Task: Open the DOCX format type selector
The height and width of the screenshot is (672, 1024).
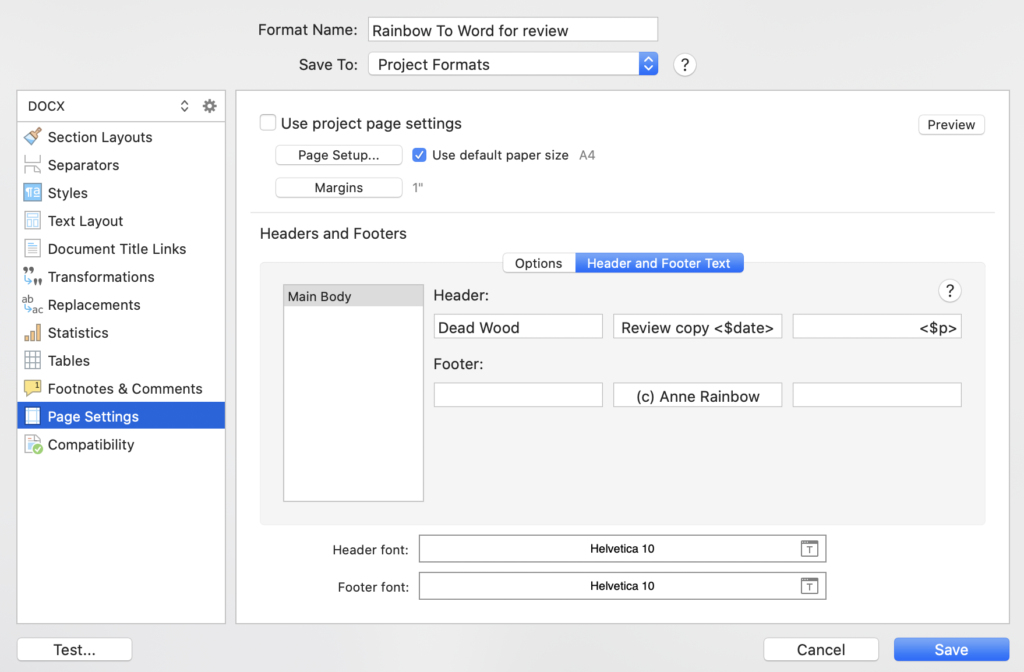Action: click(184, 105)
